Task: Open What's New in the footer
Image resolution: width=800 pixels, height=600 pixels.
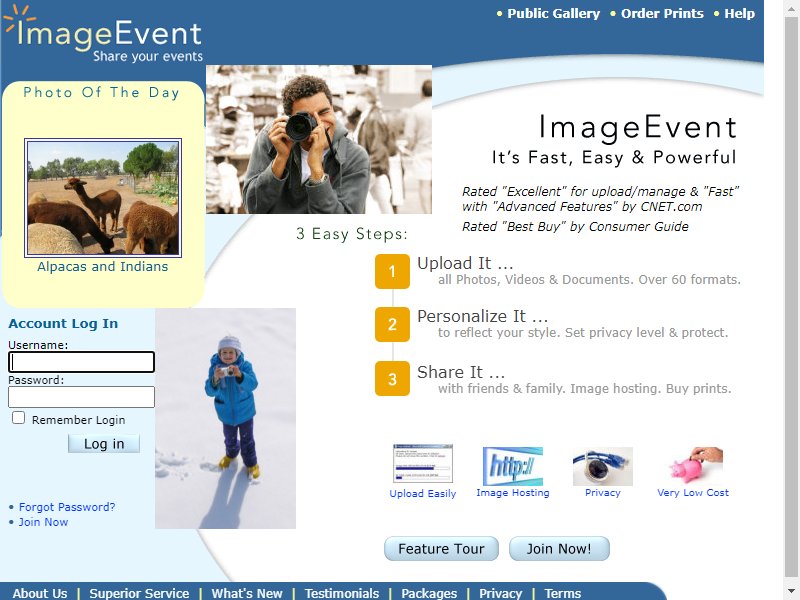Action: click(x=247, y=593)
